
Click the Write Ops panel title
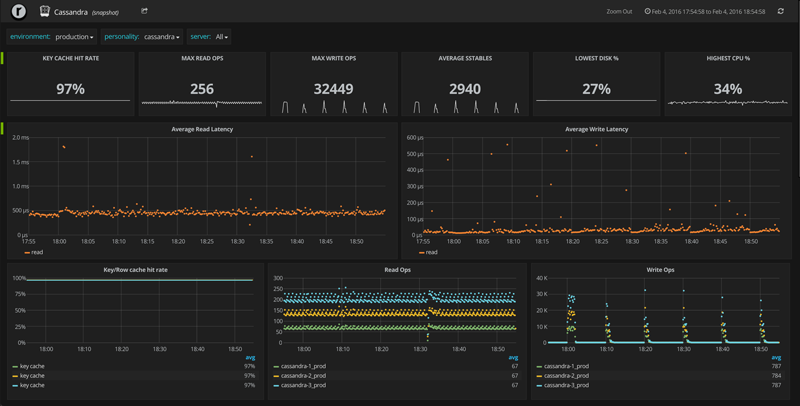pos(660,270)
